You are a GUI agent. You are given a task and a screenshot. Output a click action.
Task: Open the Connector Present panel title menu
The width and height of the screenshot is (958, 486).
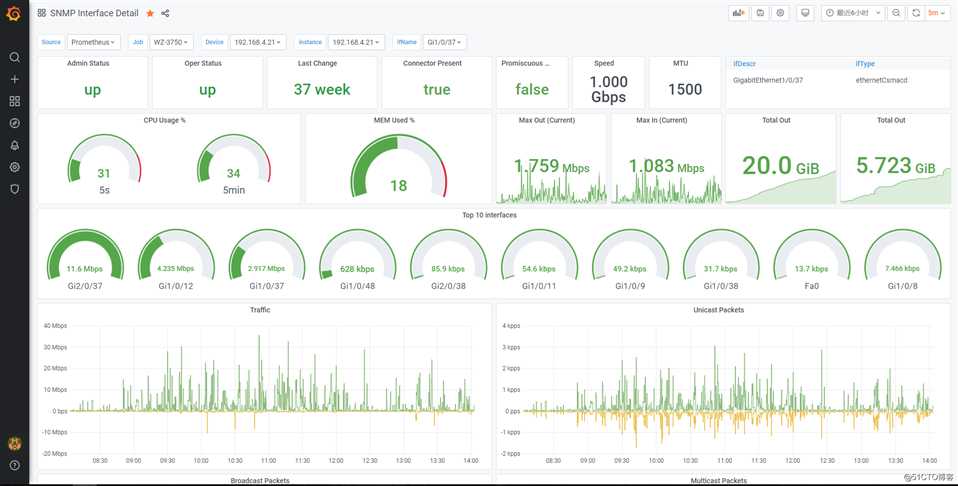point(432,63)
